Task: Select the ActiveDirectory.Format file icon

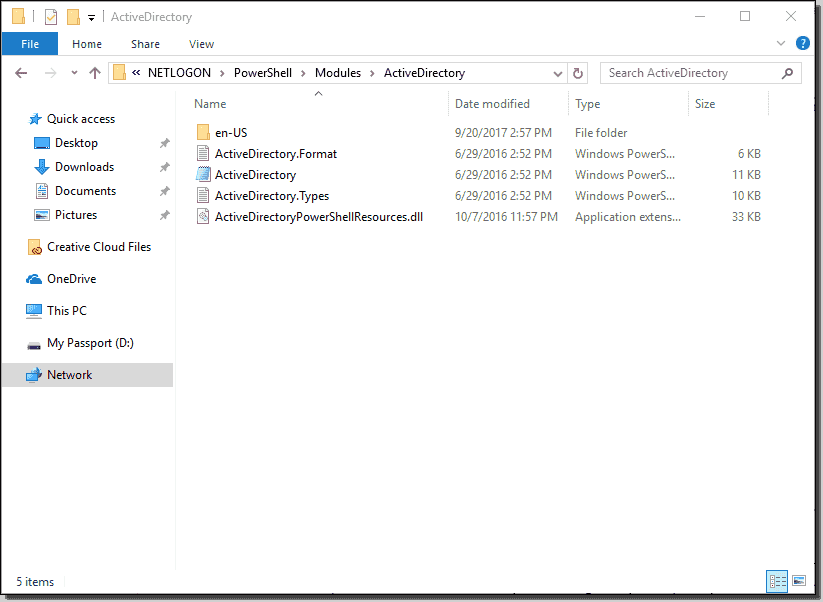Action: click(203, 153)
